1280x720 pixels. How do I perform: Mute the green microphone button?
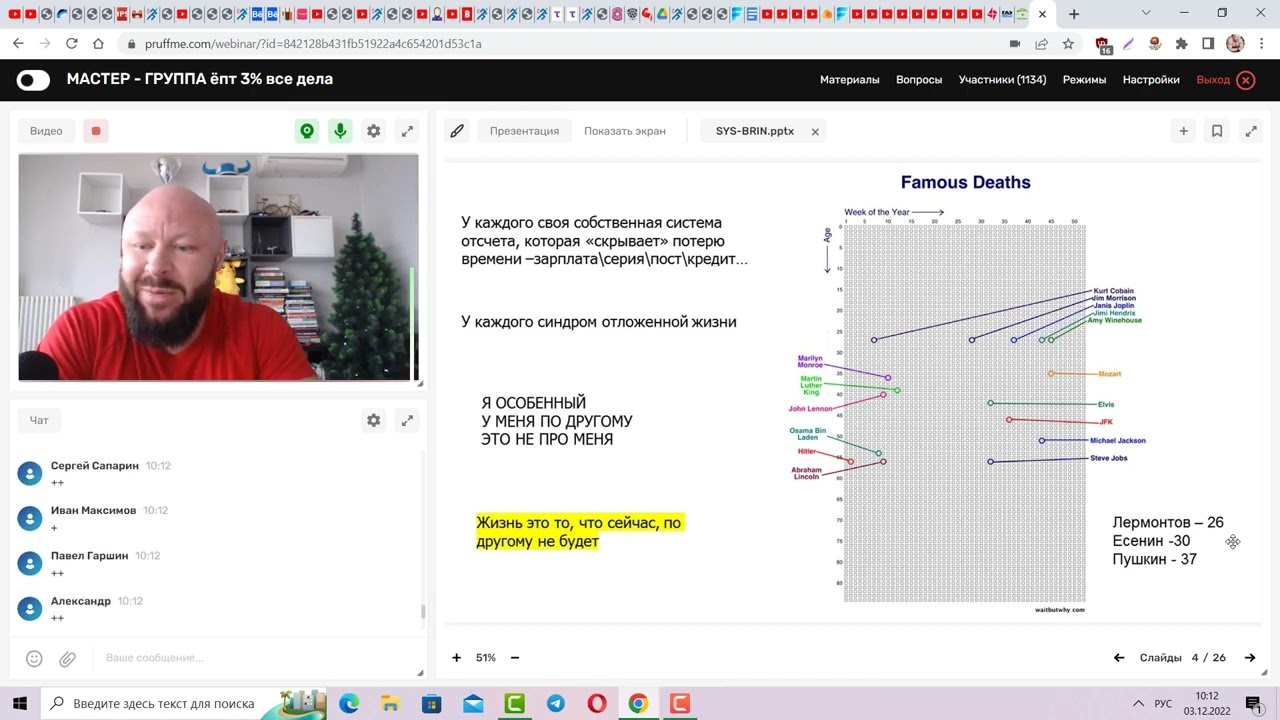pyautogui.click(x=340, y=131)
